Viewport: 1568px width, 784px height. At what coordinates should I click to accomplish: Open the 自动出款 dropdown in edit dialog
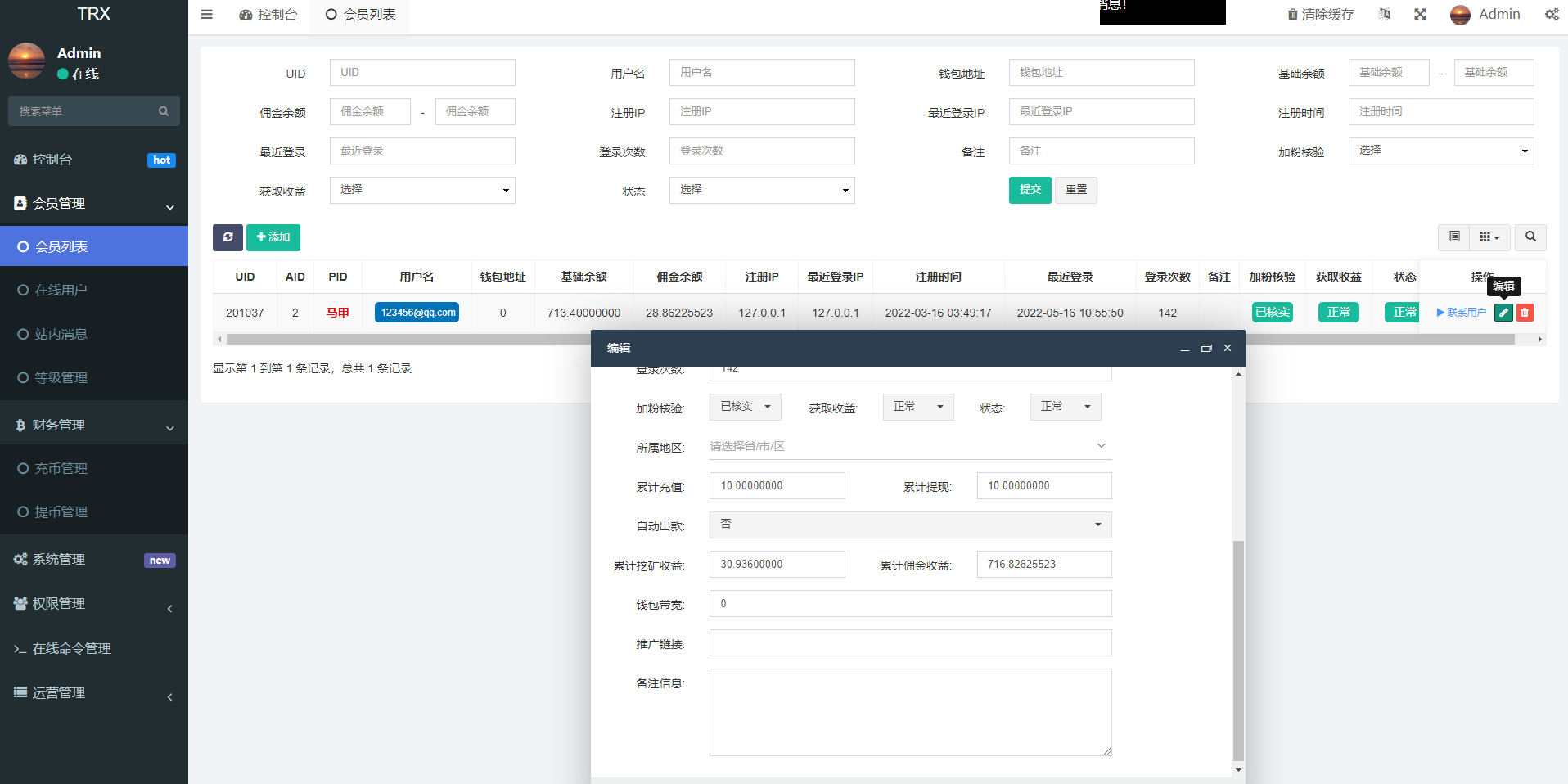[909, 525]
